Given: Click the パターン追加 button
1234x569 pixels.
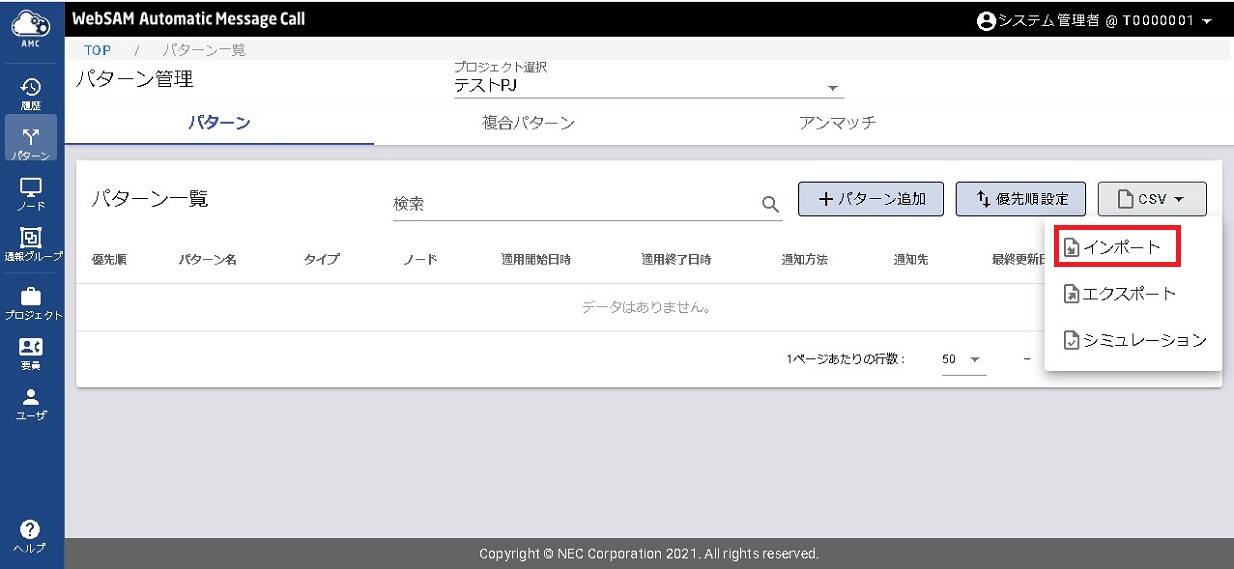Looking at the screenshot, I should 870,199.
